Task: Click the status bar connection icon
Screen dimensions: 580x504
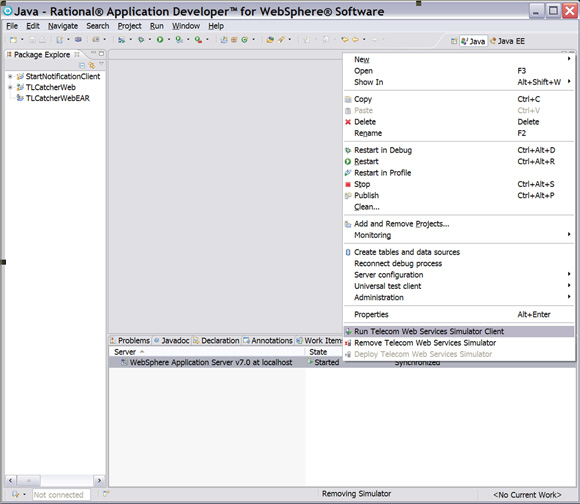Action: [x=15, y=494]
